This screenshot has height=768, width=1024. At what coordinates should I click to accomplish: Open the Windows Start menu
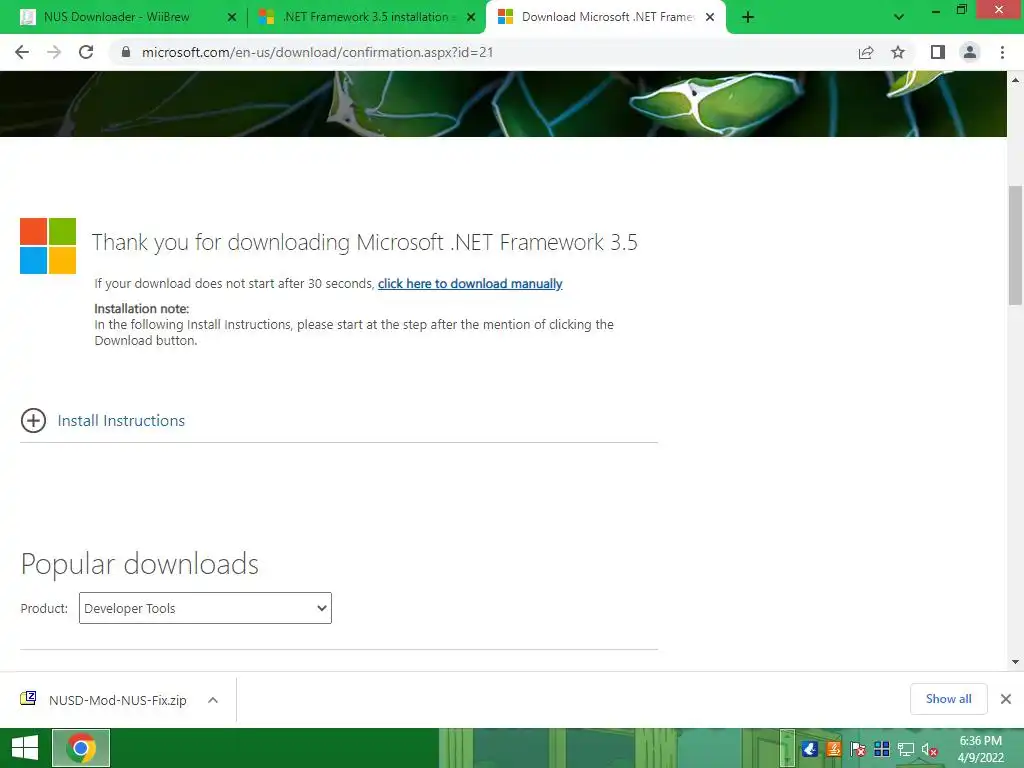[x=25, y=748]
